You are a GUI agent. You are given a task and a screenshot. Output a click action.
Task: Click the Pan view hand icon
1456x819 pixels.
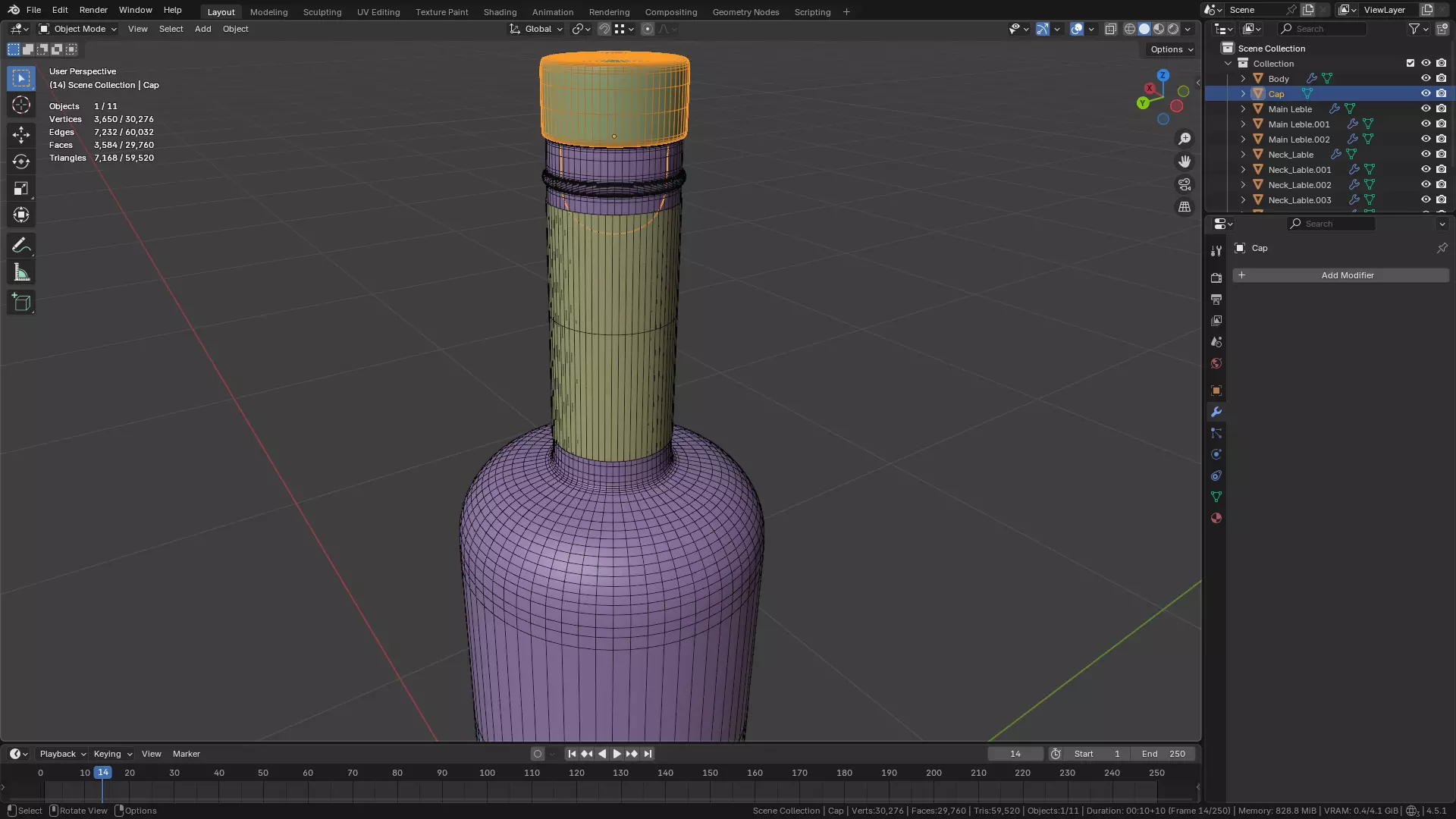(1185, 162)
